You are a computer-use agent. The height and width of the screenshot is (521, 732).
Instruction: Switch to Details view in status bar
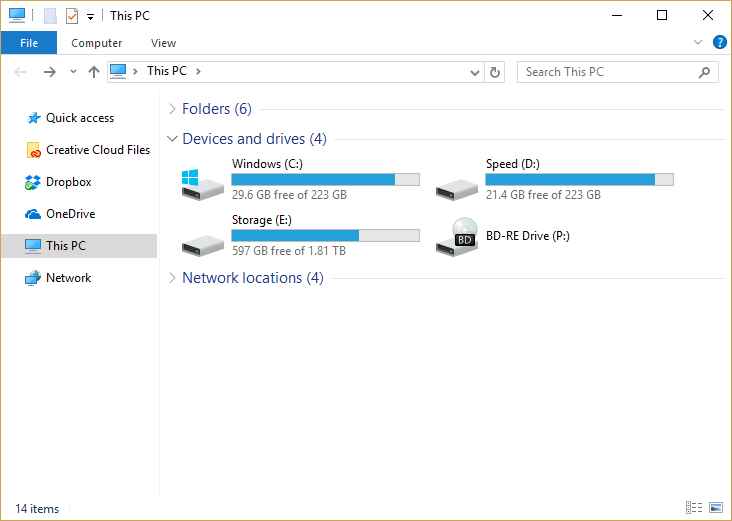(694, 507)
